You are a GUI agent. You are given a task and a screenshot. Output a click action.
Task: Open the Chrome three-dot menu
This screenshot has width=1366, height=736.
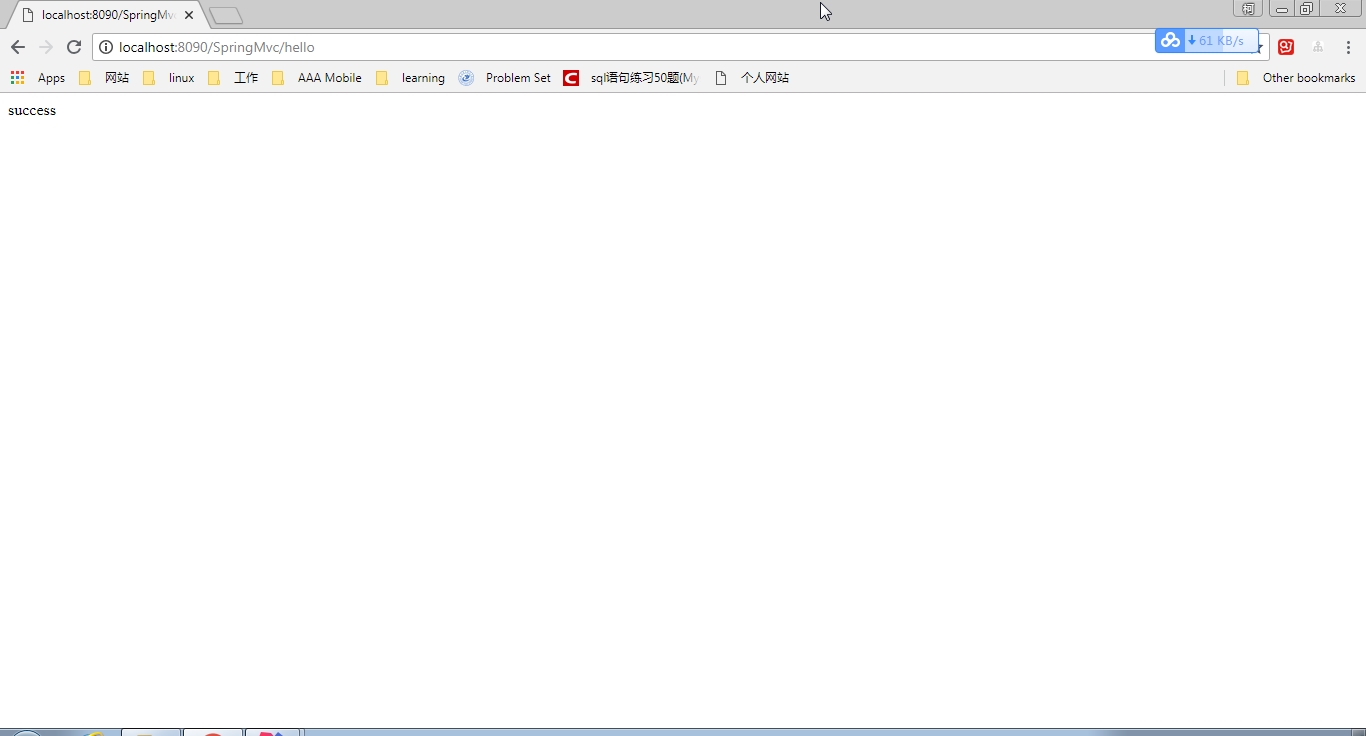pyautogui.click(x=1348, y=47)
